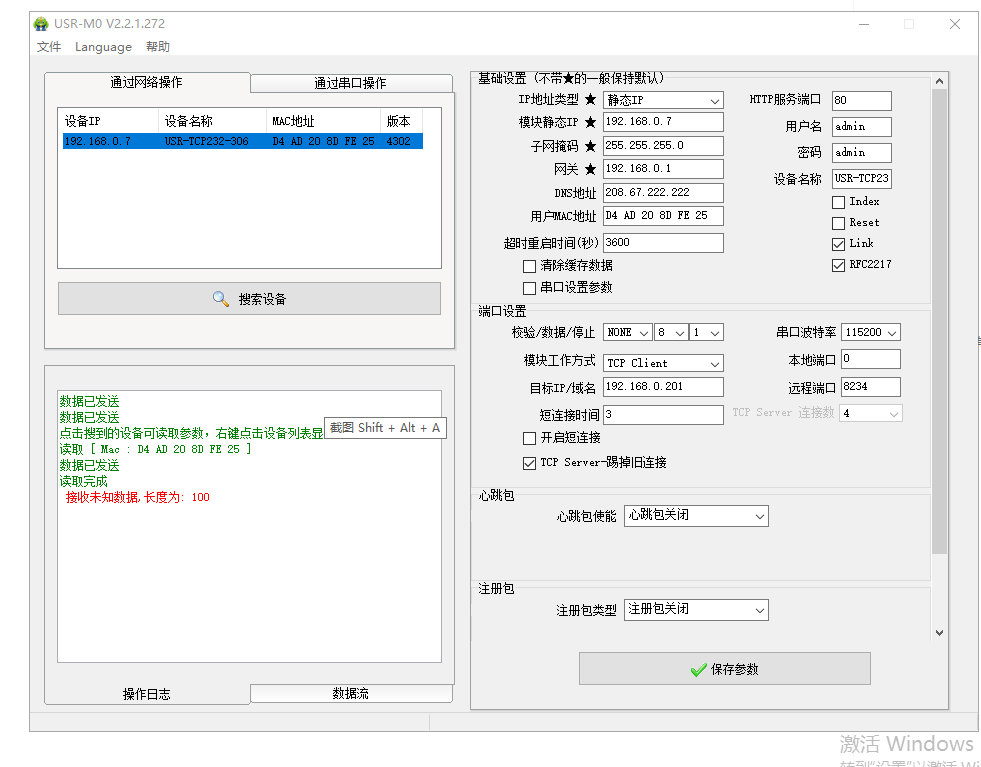Select device row 192.168.0.7 in list
The image size is (981, 767).
(240, 142)
